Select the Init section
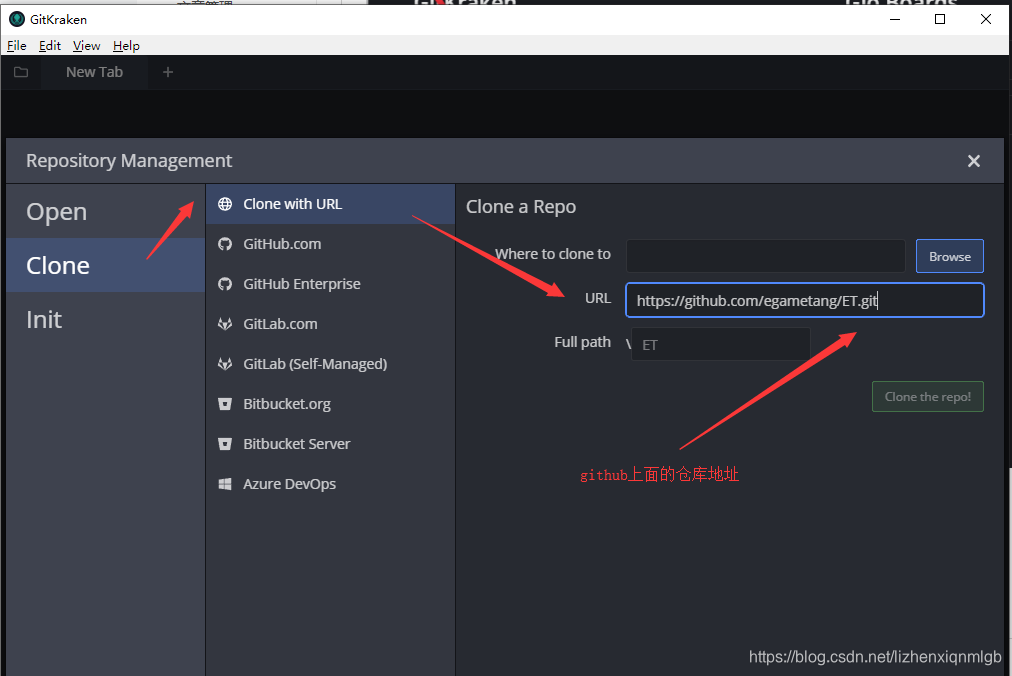The image size is (1012, 676). pos(44,319)
